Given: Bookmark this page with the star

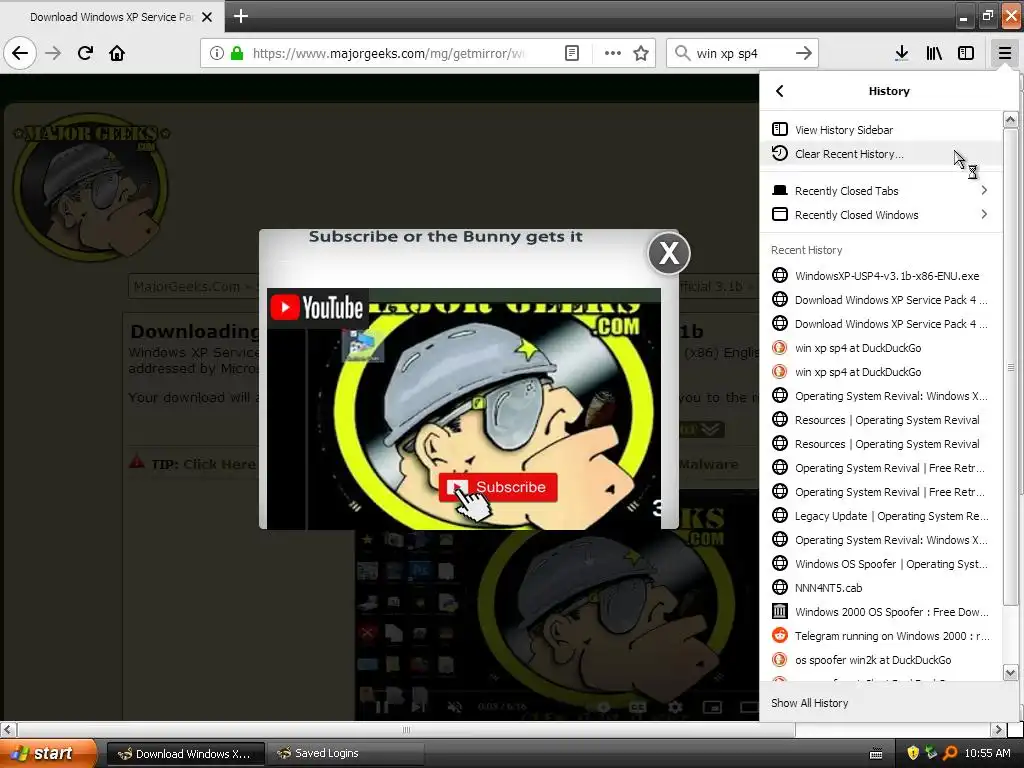Looking at the screenshot, I should 641,53.
